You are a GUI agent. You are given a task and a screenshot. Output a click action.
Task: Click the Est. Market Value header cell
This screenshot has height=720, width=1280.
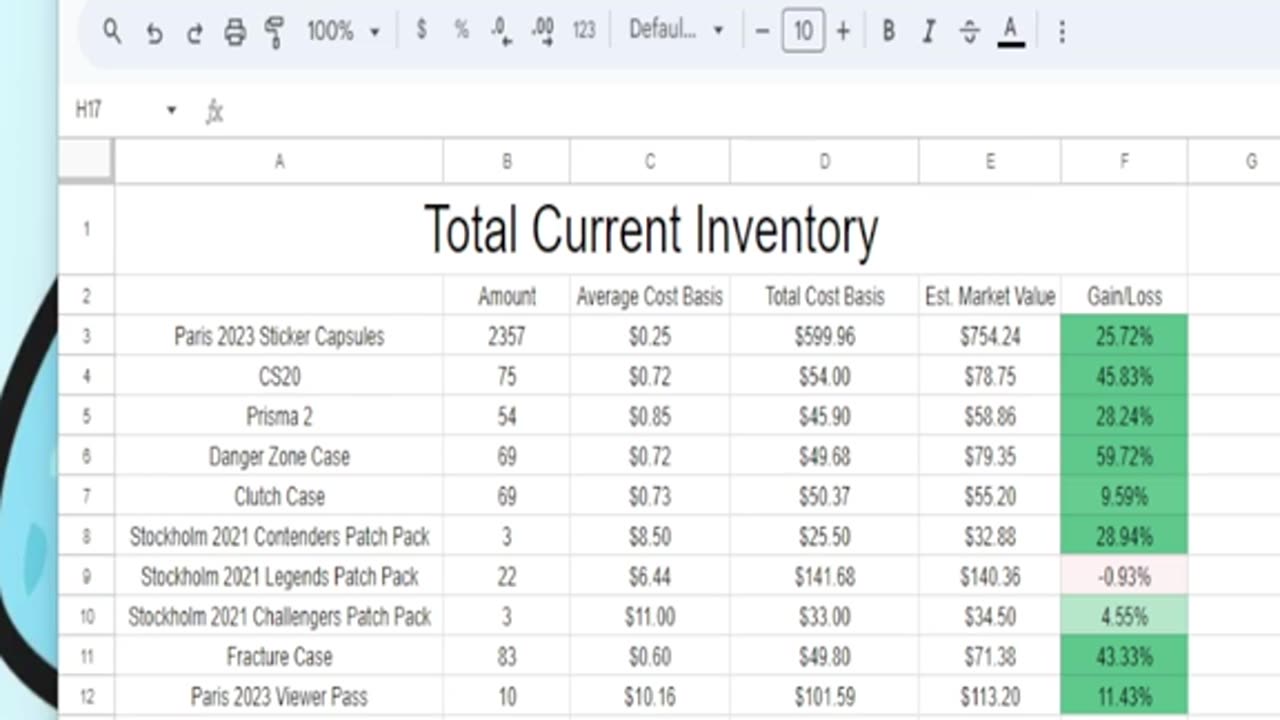click(990, 296)
